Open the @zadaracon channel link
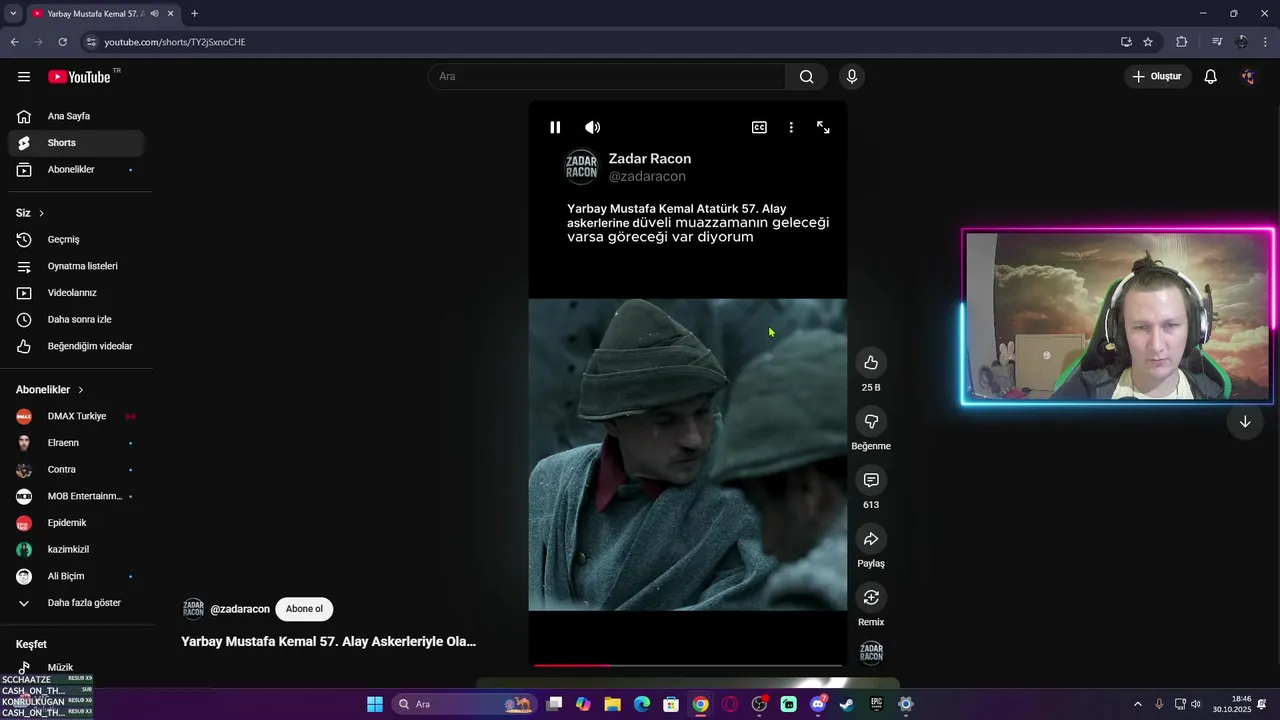 tap(240, 609)
